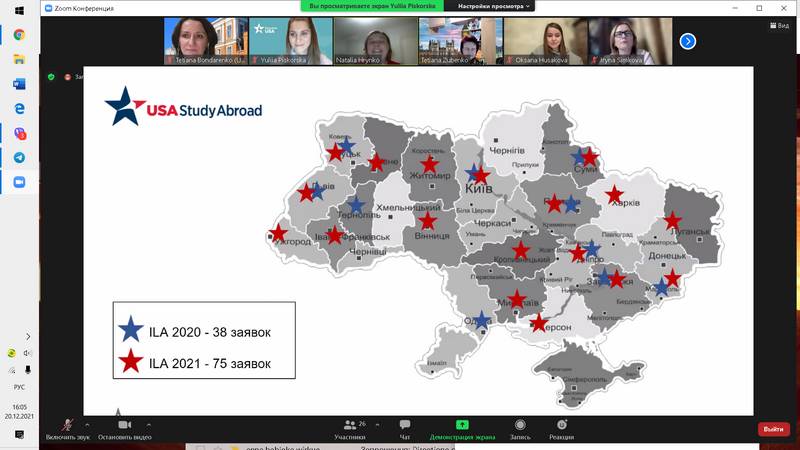Image resolution: width=800 pixels, height=450 pixels.
Task: Select Iryna Sinkova video thumbnail
Action: pos(630,41)
